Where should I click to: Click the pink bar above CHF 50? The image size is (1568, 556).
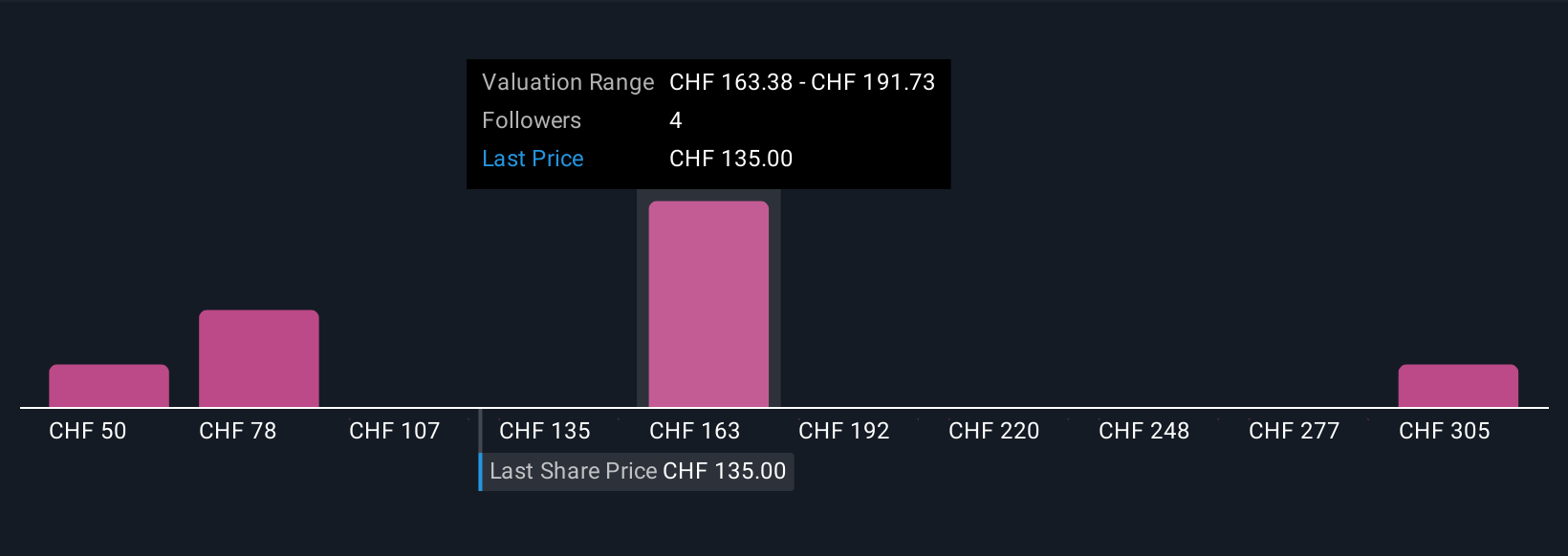pyautogui.click(x=109, y=386)
